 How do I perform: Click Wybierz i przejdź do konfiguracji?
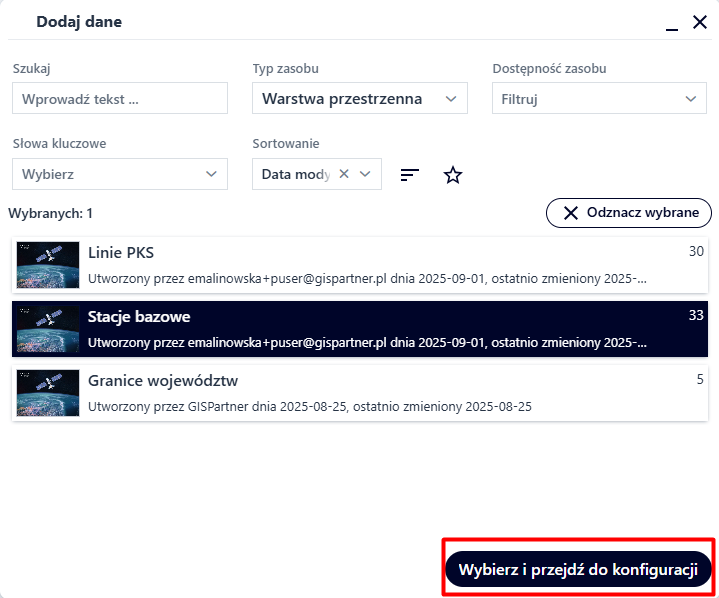coord(578,569)
